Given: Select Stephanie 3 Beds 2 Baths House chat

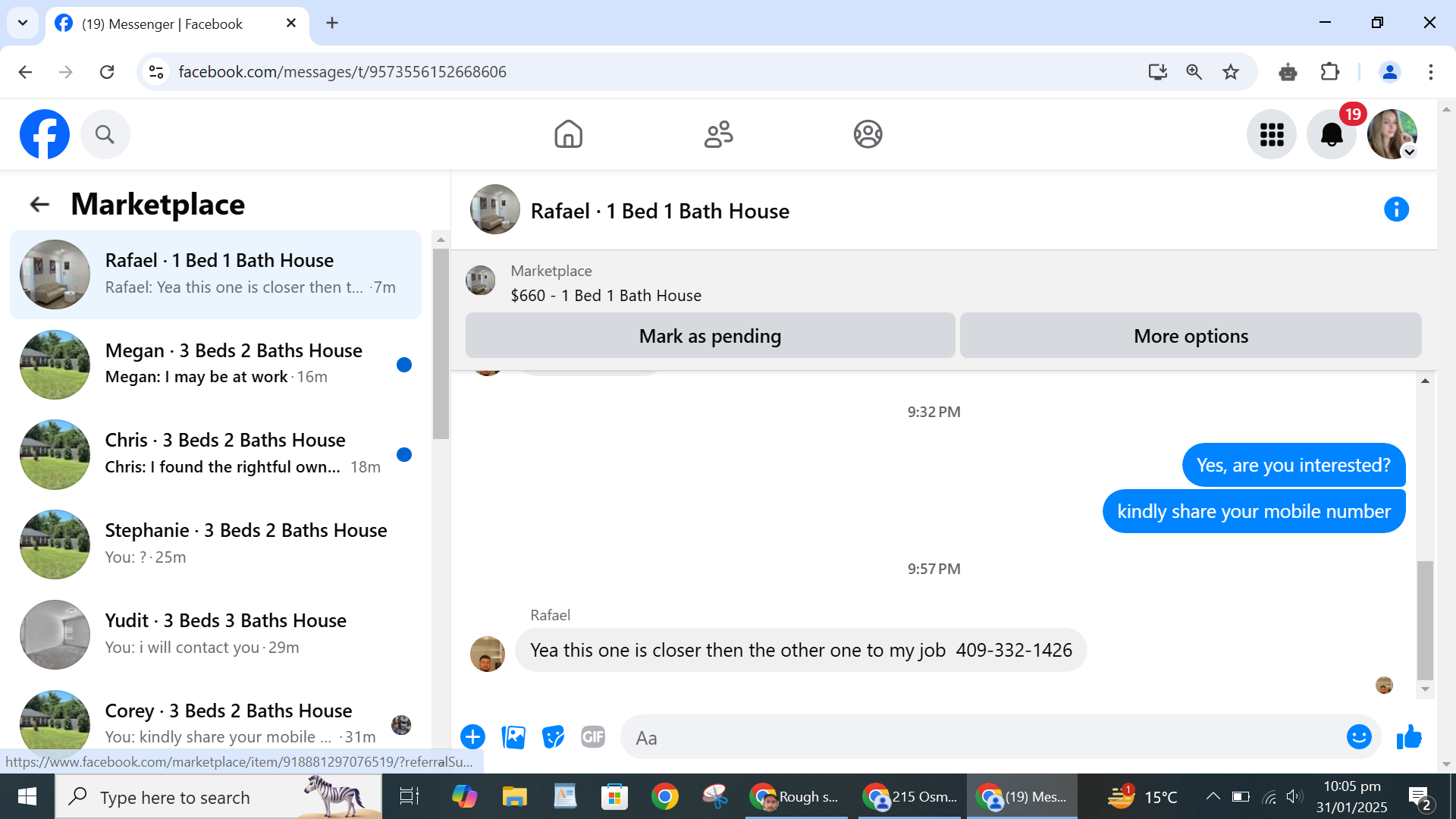Looking at the screenshot, I should [216, 544].
